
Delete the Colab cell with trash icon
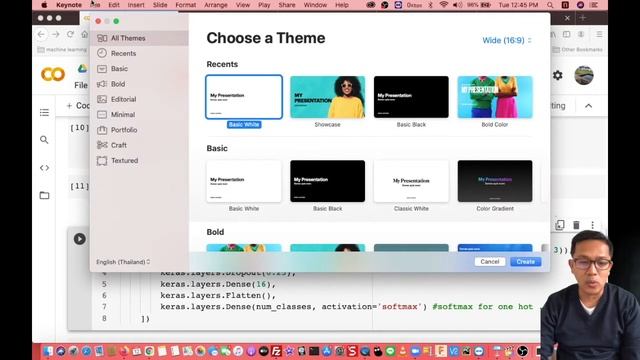pos(576,225)
